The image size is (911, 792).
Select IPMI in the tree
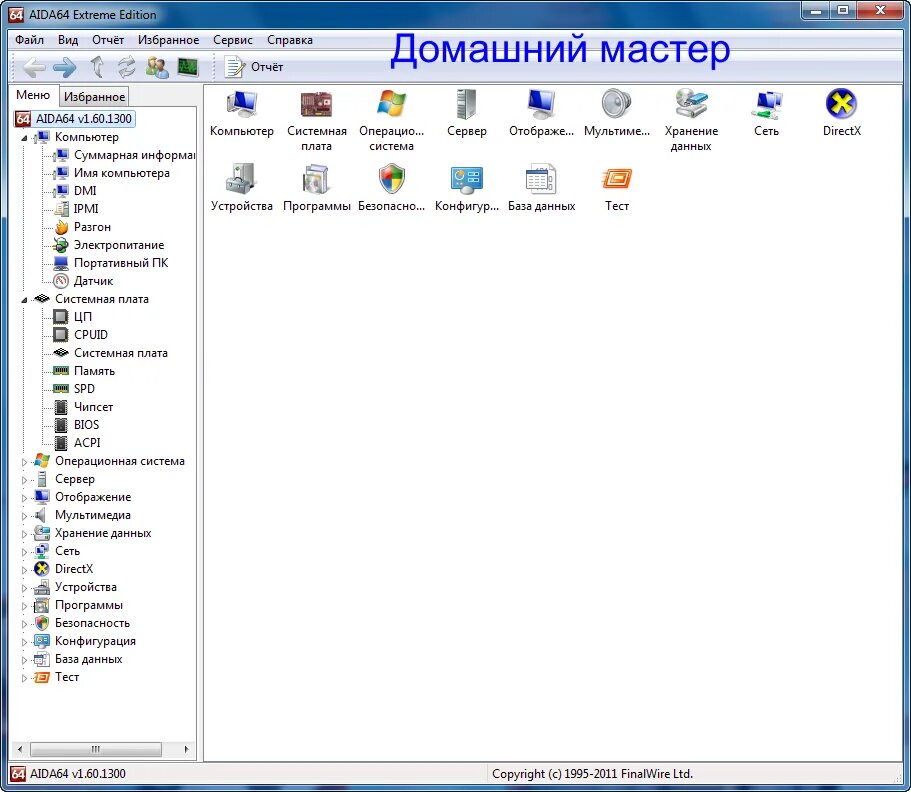(x=86, y=209)
